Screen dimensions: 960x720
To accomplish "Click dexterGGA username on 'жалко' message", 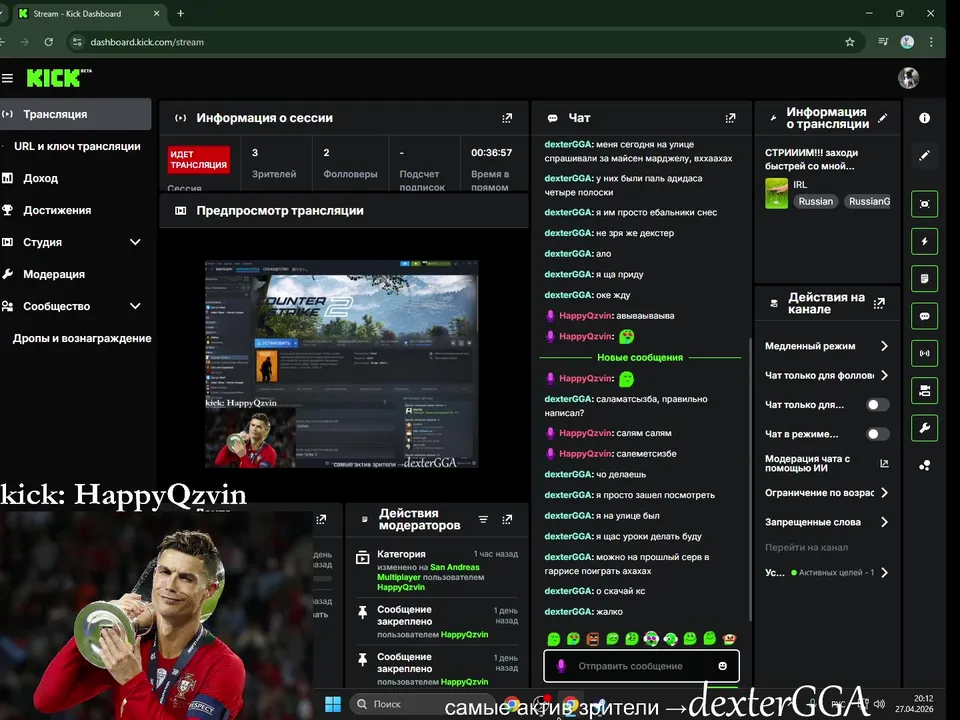I will [x=568, y=612].
